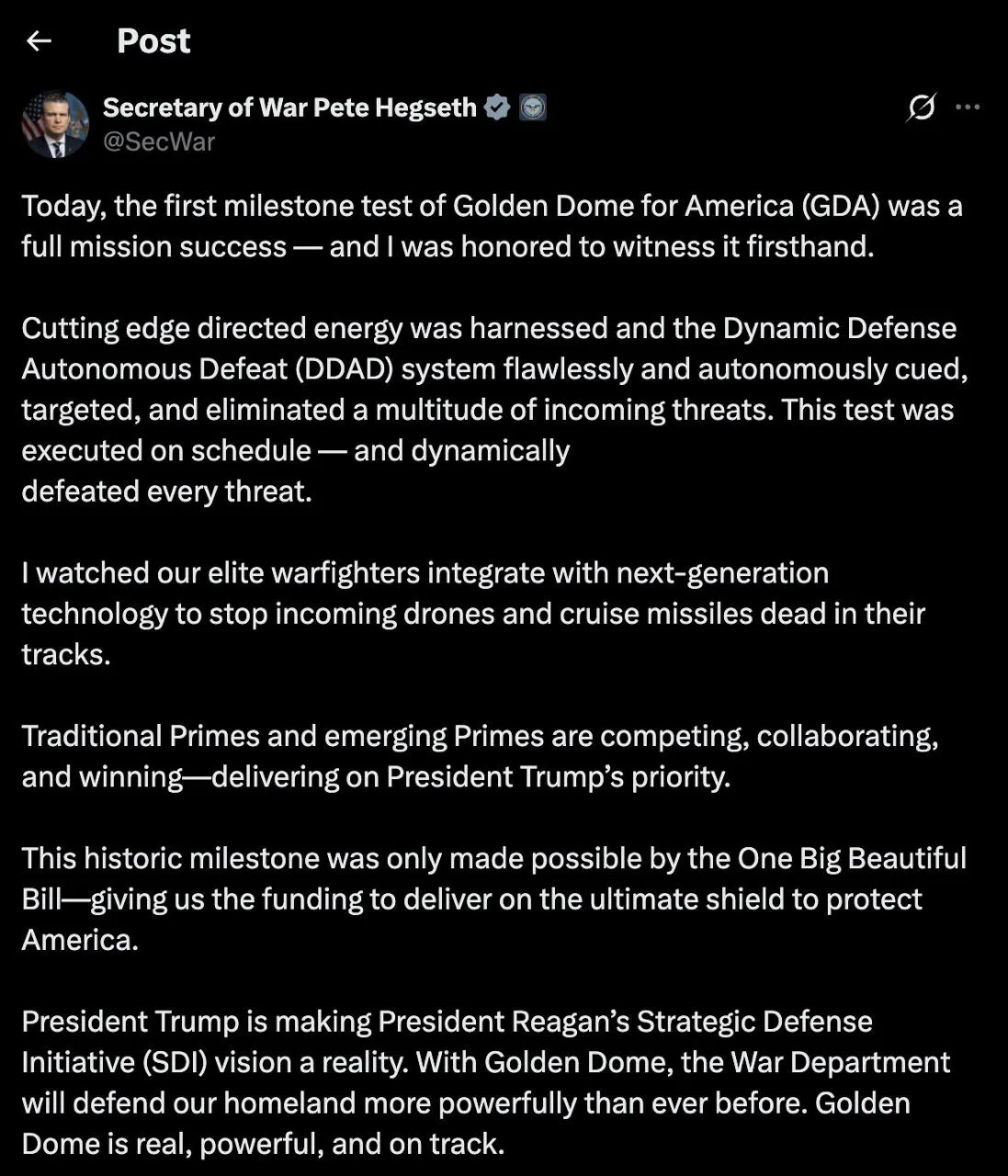This screenshot has height=1176, width=1008.
Task: Go back using the left arrow
Action: point(39,40)
